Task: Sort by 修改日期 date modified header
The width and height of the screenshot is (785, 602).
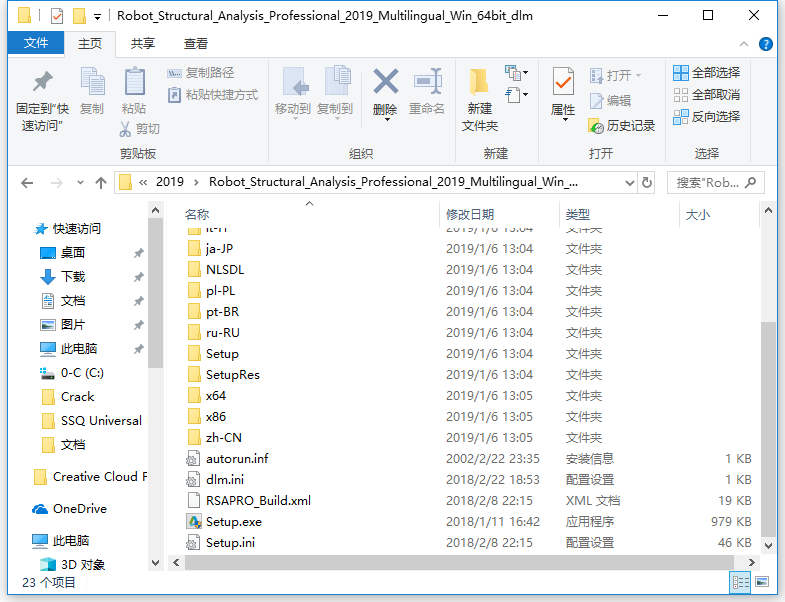Action: click(470, 215)
